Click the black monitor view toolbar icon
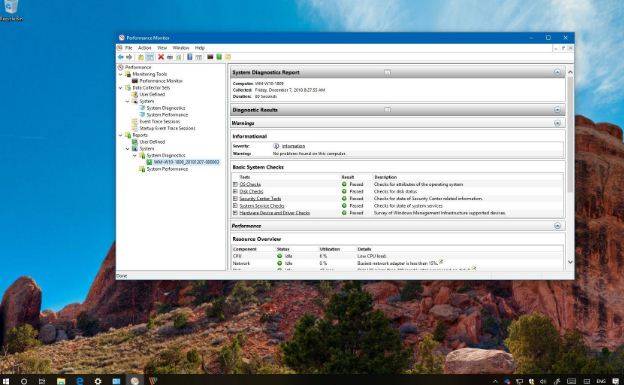Viewport: 624px width, 385px height. click(210, 57)
